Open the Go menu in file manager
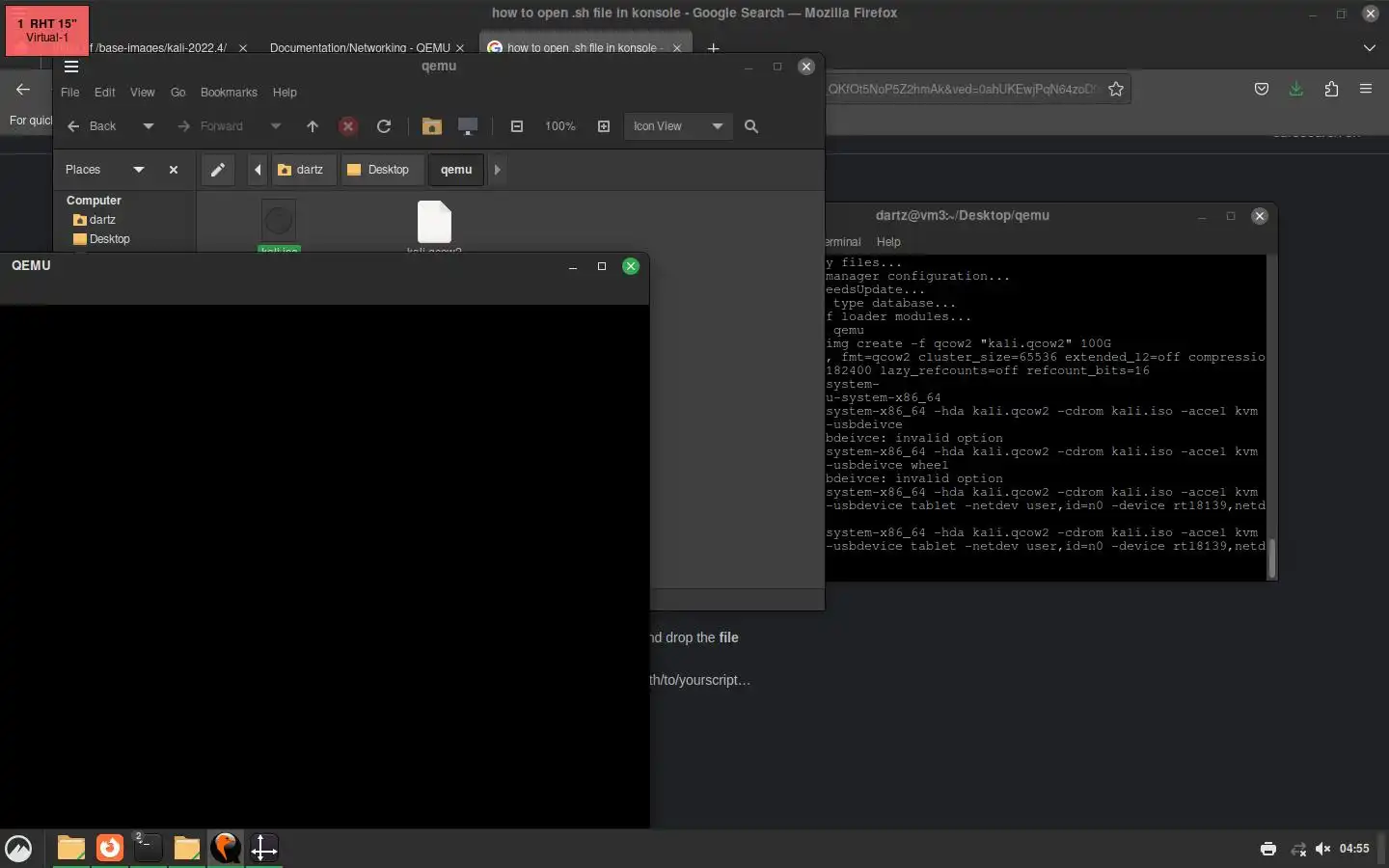The width and height of the screenshot is (1389, 868). click(178, 93)
